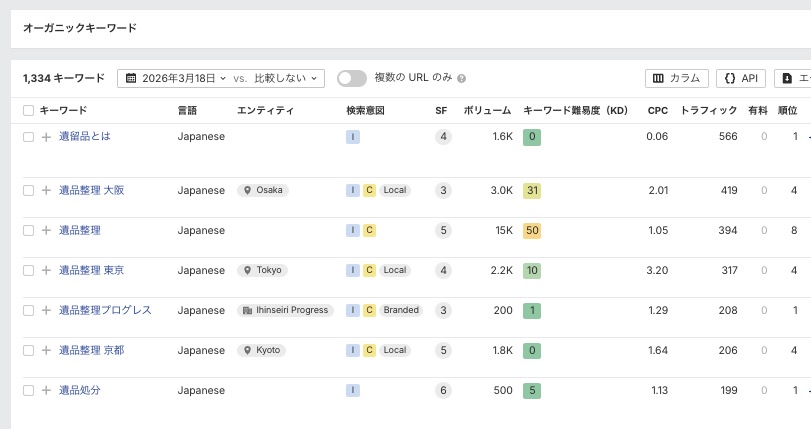Expand the 遺品整理 京都 row with plus icon
The image size is (811, 429).
47,350
